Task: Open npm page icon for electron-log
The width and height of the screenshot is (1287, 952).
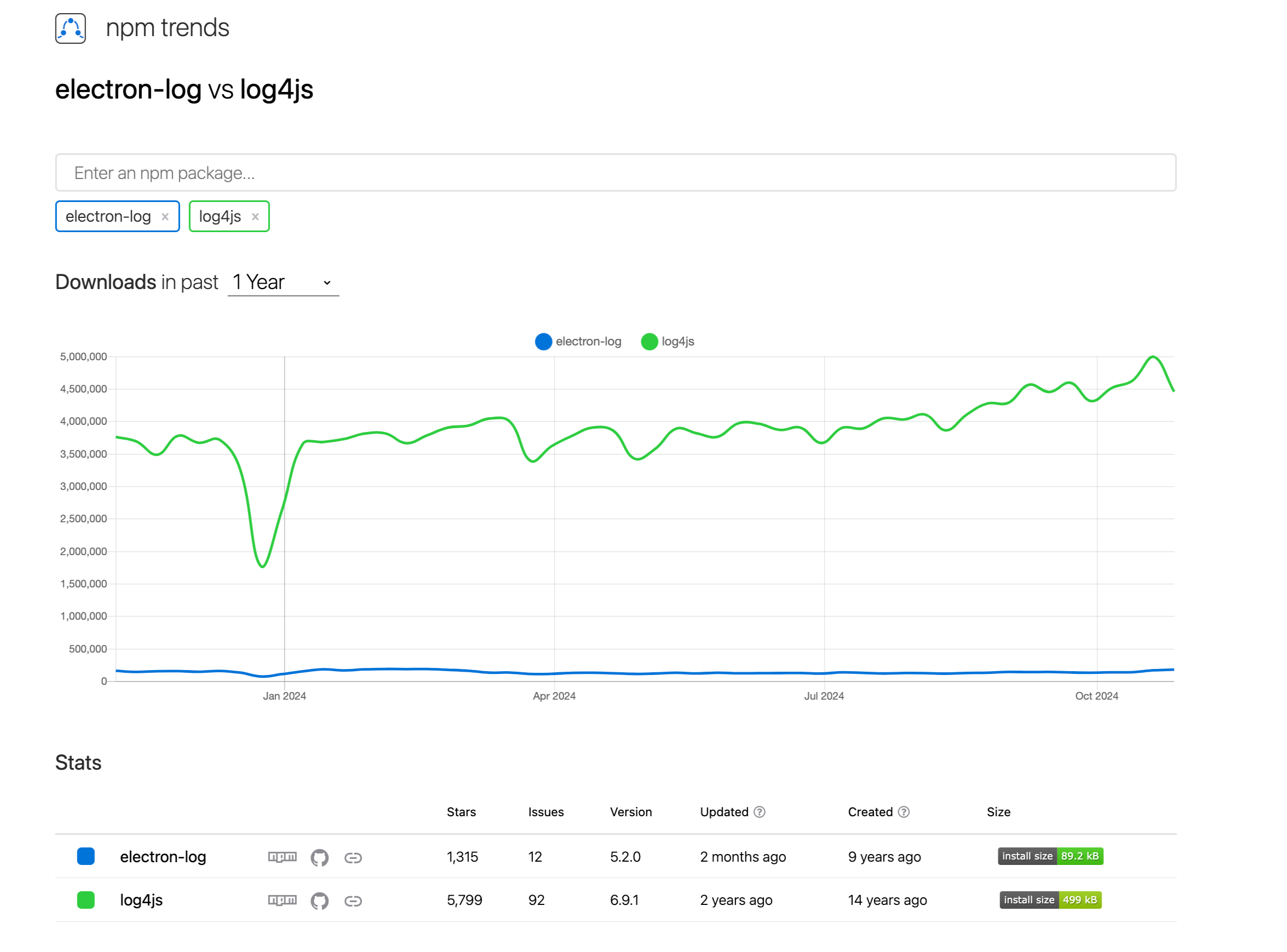Action: point(283,857)
